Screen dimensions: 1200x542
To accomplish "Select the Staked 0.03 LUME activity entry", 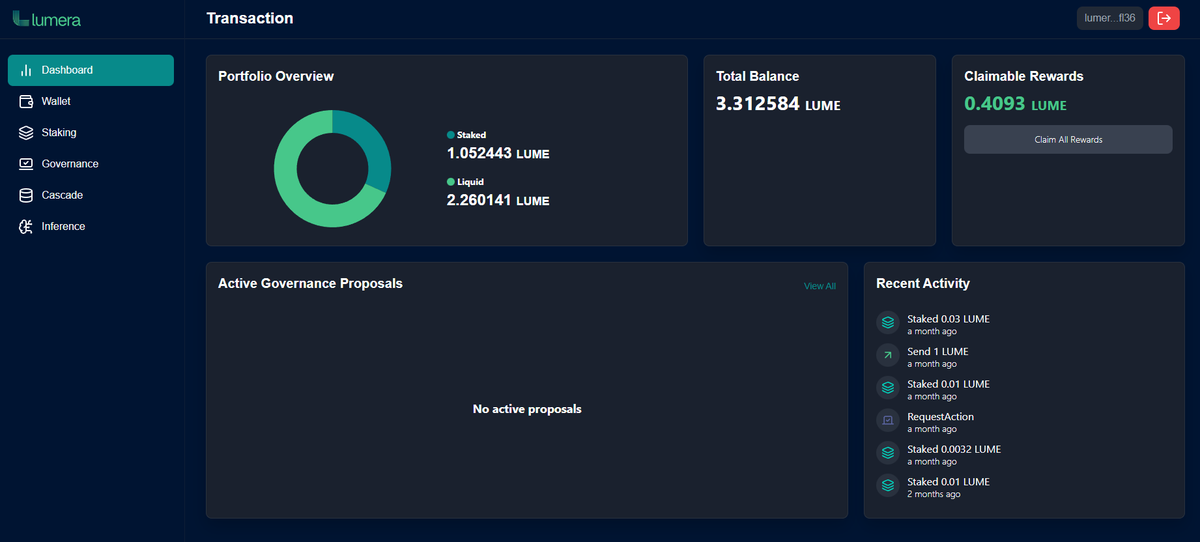I will (x=1025, y=324).
